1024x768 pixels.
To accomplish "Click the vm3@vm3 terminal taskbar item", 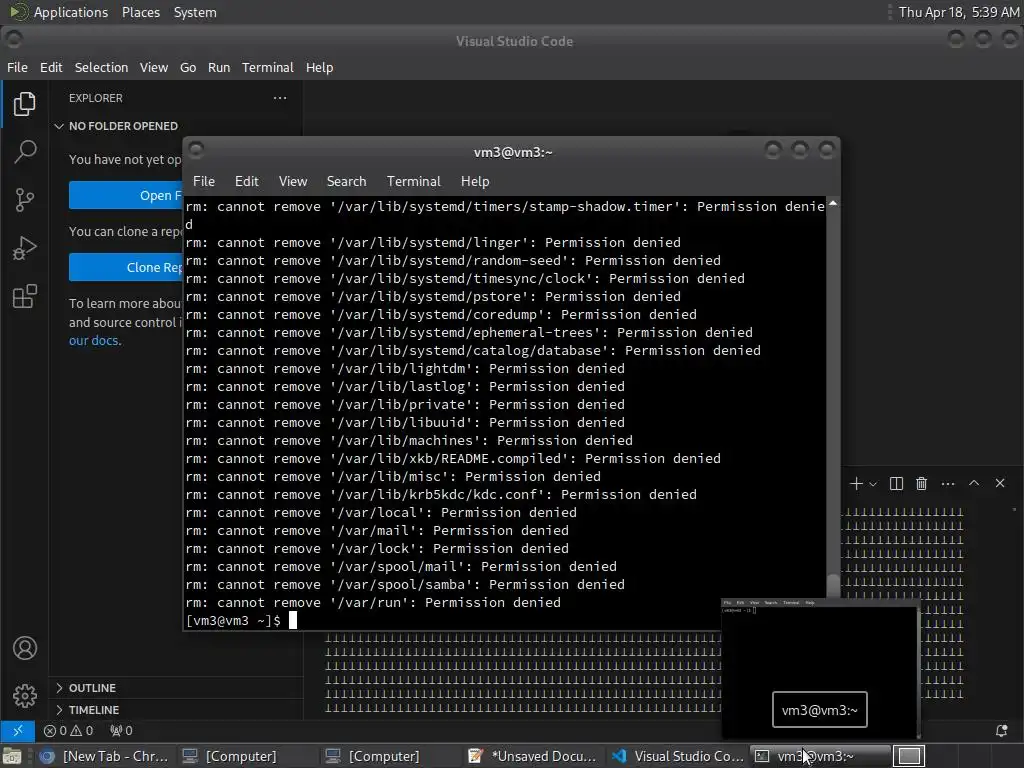I will click(819, 756).
